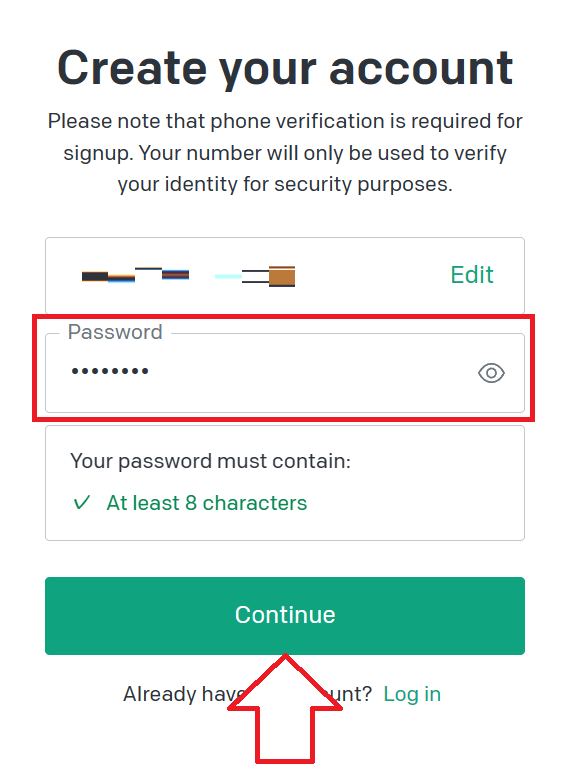Edit the entered email address
The width and height of the screenshot is (569, 769).
[x=471, y=275]
